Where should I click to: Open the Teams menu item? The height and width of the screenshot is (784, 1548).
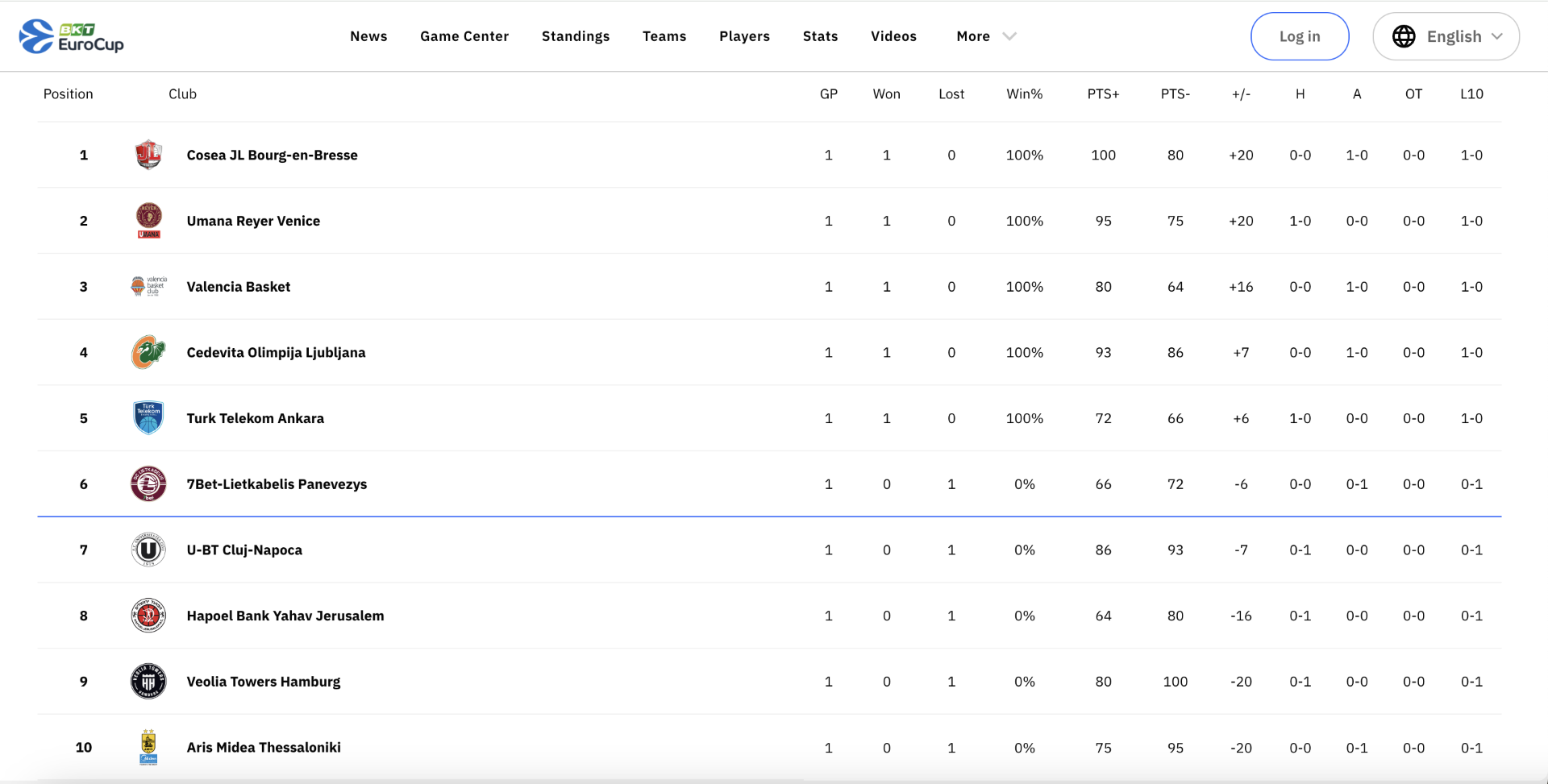coord(664,36)
